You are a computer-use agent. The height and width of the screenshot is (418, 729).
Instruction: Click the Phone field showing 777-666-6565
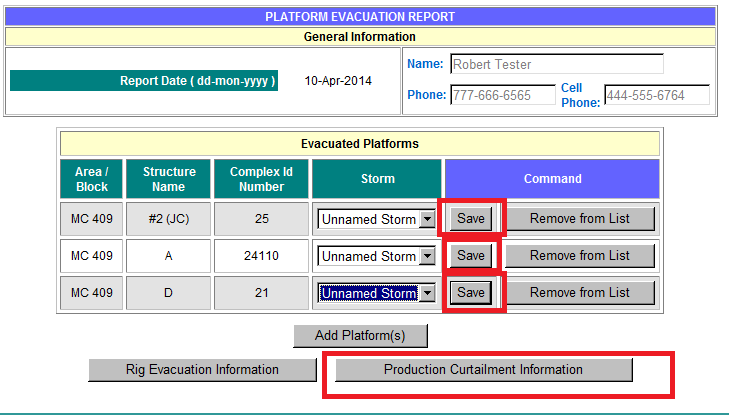click(503, 95)
